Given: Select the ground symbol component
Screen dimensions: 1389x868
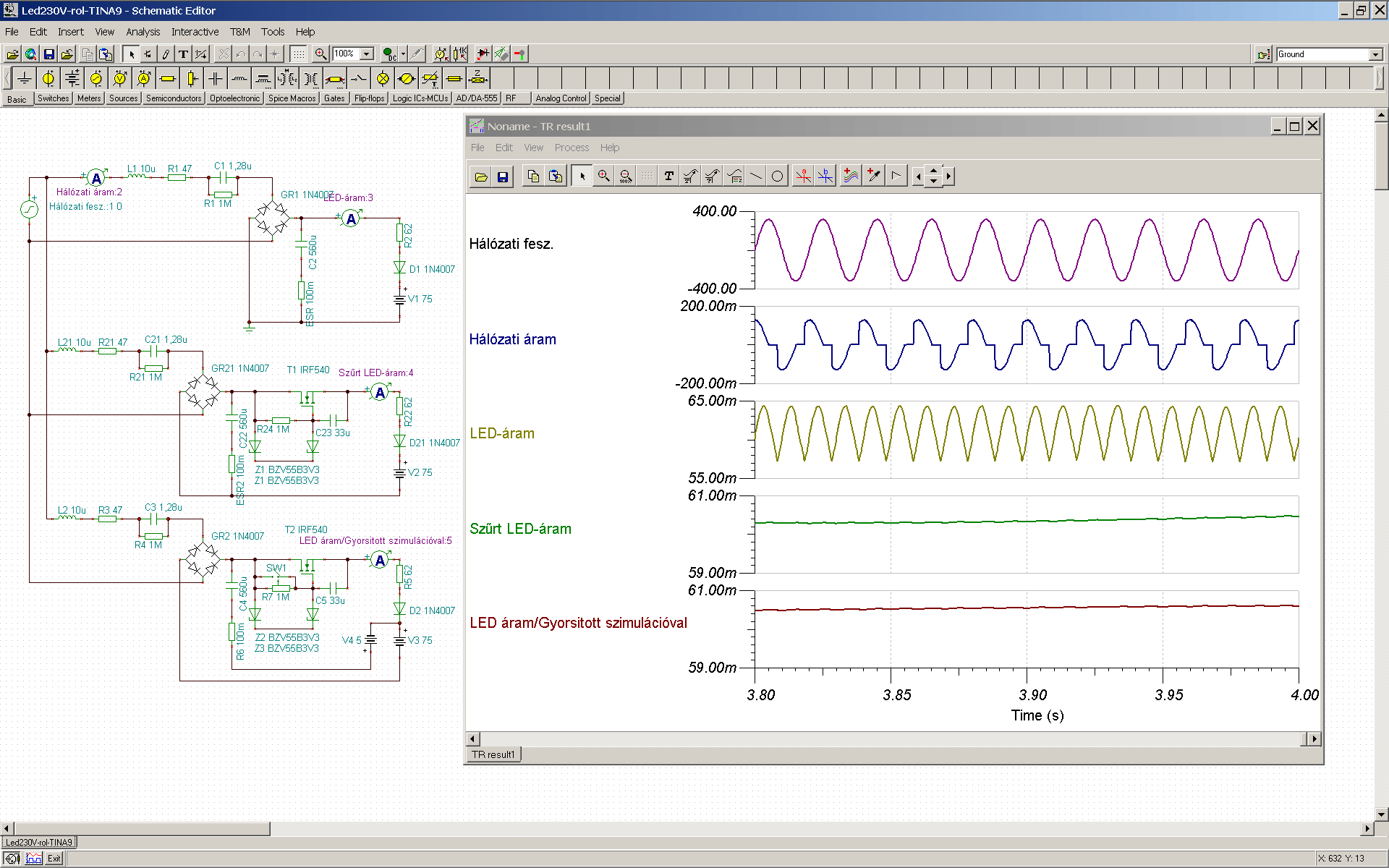Looking at the screenshot, I should click(x=25, y=78).
